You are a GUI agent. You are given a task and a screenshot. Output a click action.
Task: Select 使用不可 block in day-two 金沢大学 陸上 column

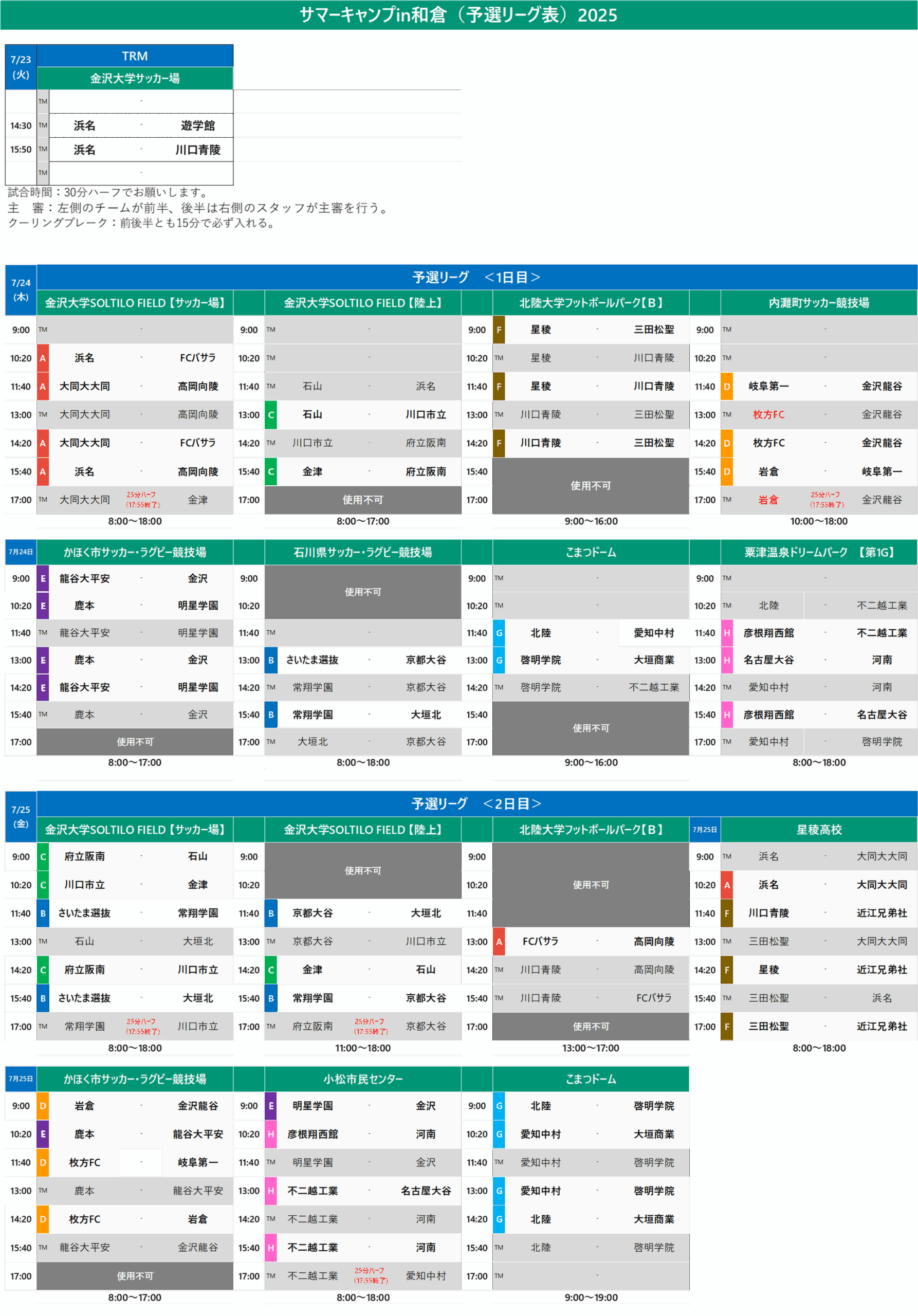[x=363, y=871]
